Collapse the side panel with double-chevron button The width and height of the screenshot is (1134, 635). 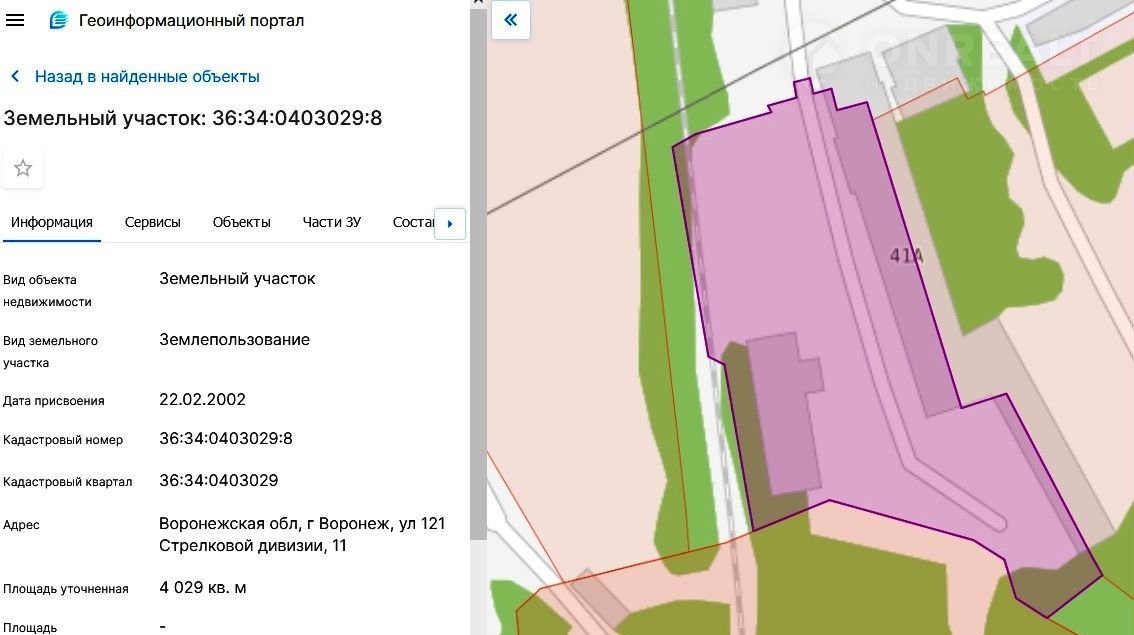point(511,20)
